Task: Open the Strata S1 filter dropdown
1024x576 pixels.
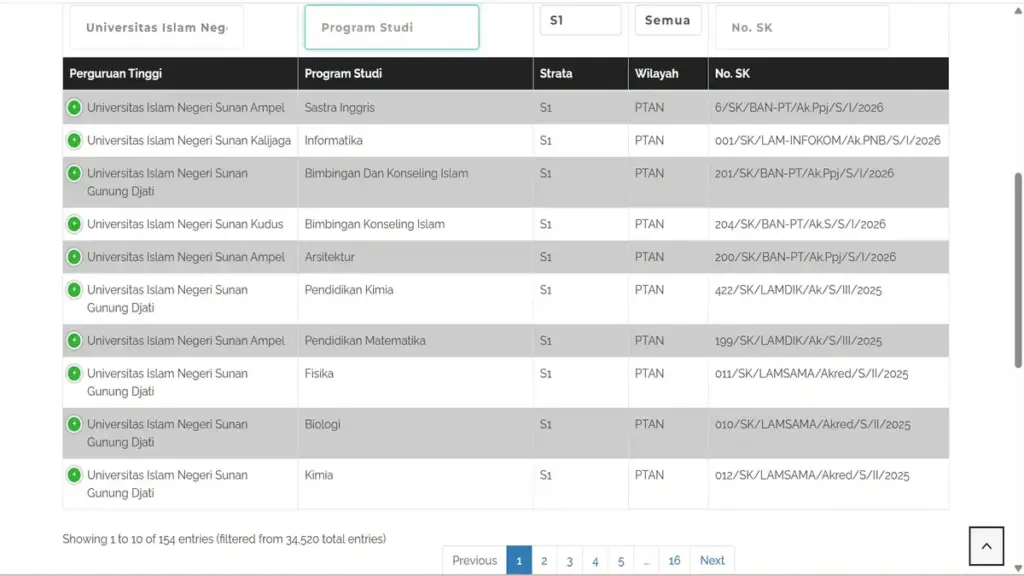Action: (580, 21)
